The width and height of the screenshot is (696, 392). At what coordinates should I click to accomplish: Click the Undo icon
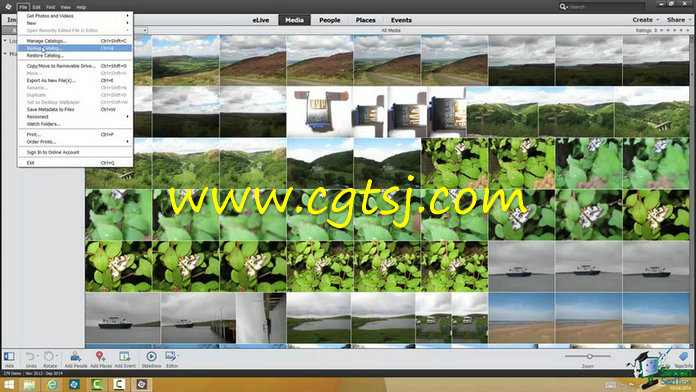(x=30, y=356)
